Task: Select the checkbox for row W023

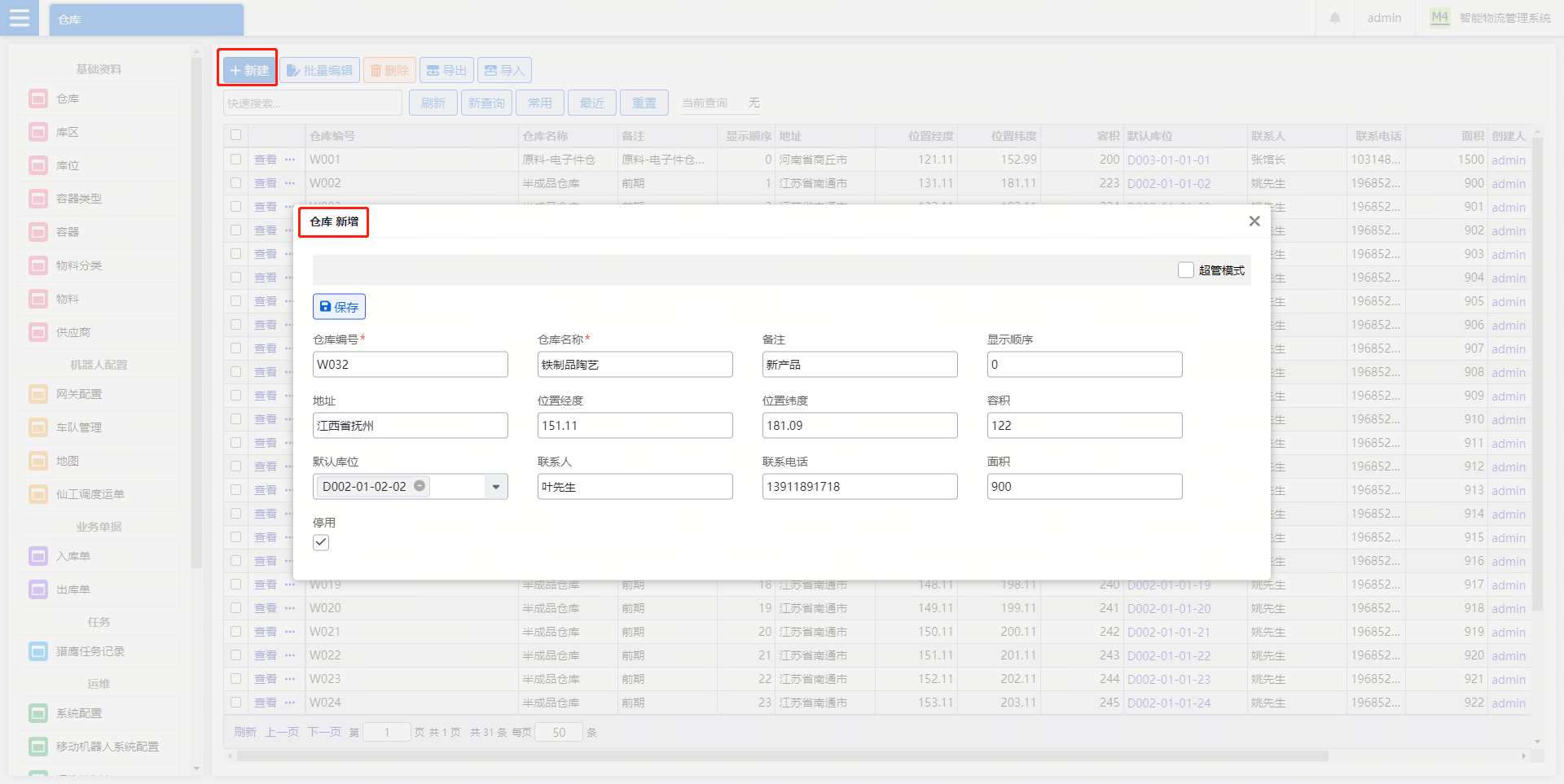Action: click(235, 679)
